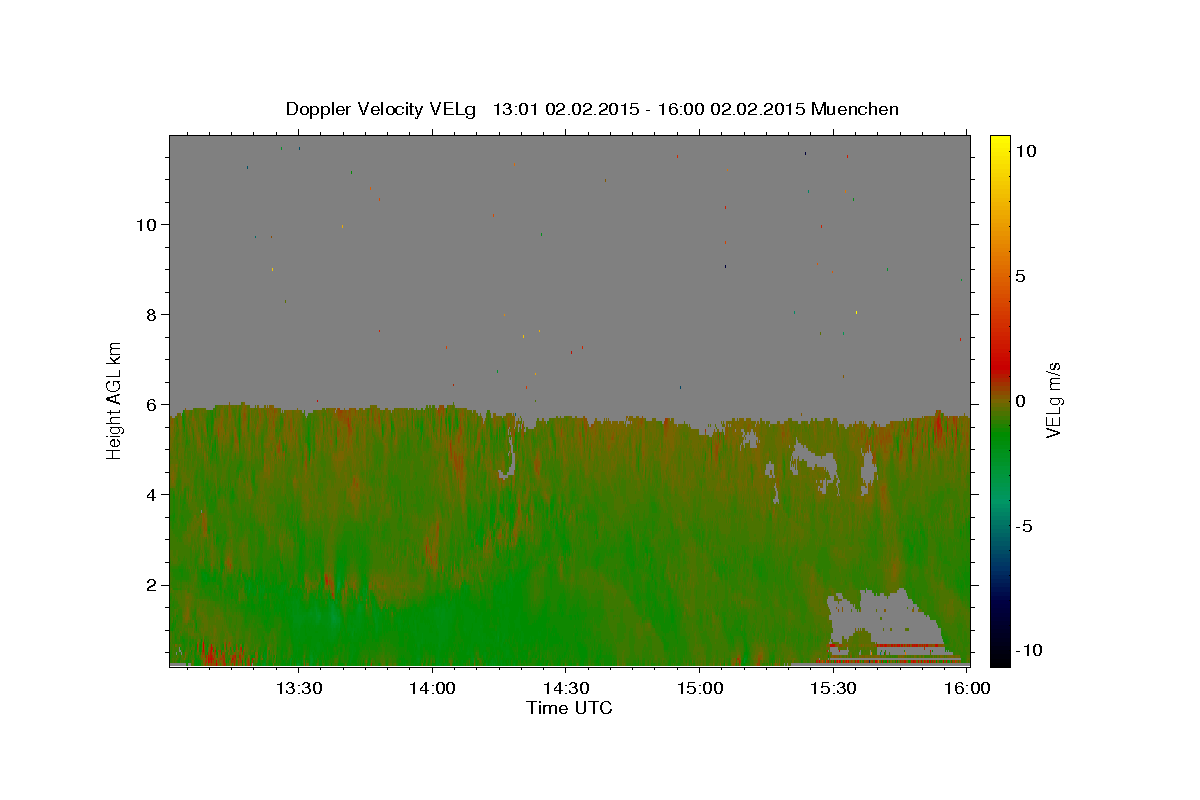The image size is (1200, 800).
Task: Click height axis label '6'
Action: click(150, 405)
